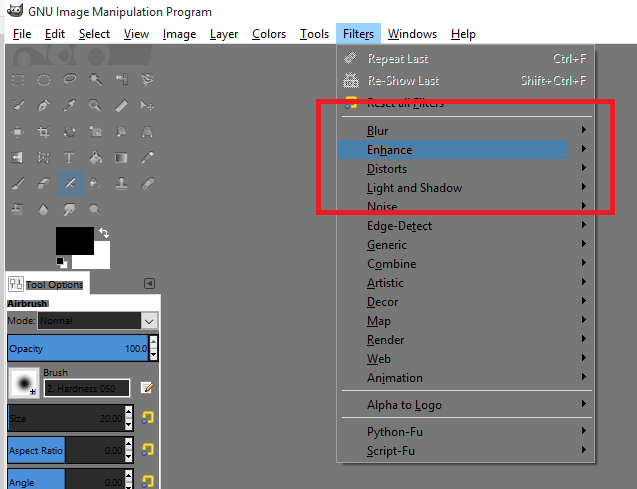The height and width of the screenshot is (489, 637).
Task: Activate the Eraser tool
Action: click(44, 184)
